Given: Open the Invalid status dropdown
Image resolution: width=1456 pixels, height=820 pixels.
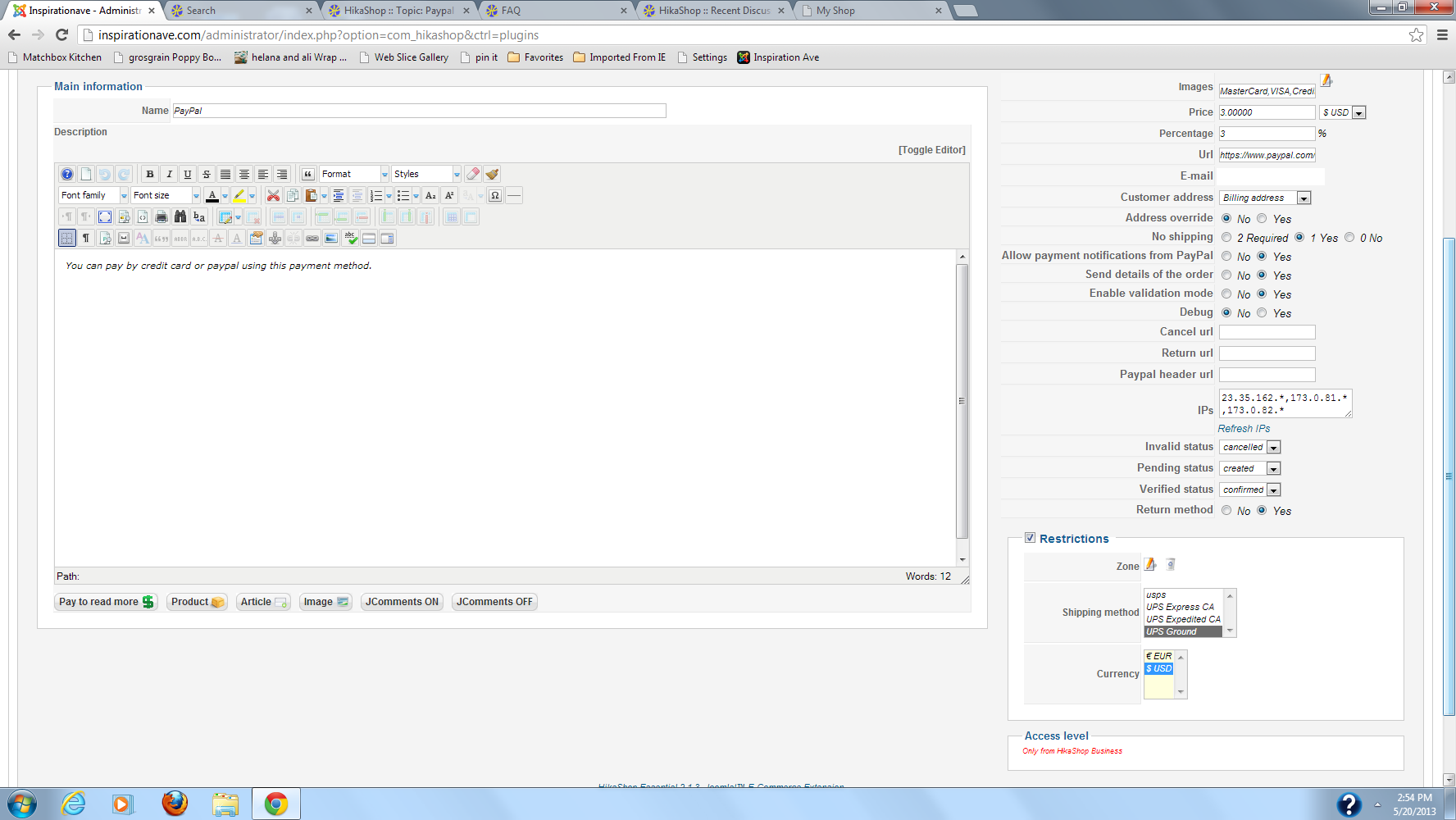Looking at the screenshot, I should 1250,447.
